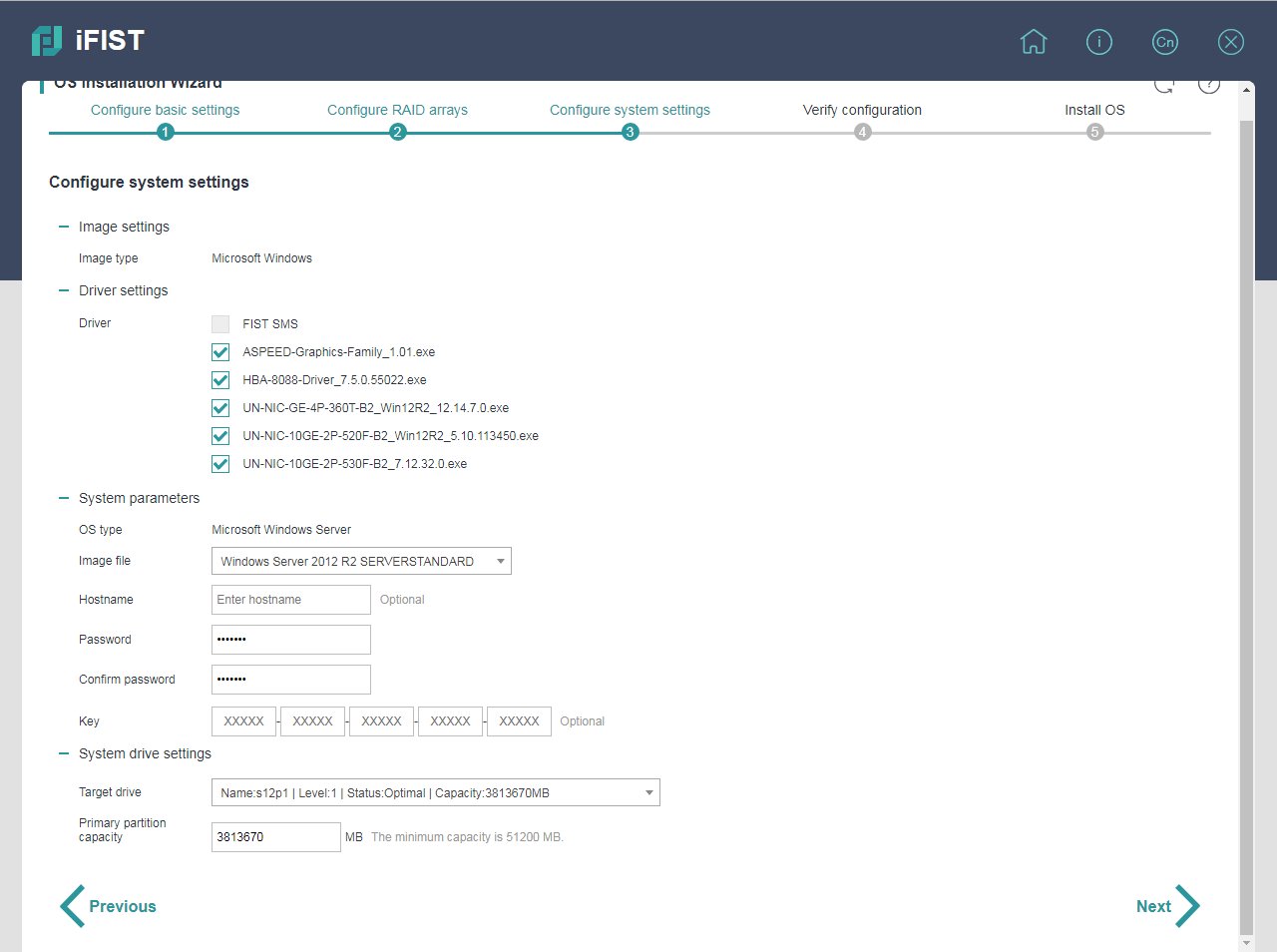Click the first product Key segment
1277x952 pixels.
[x=243, y=721]
